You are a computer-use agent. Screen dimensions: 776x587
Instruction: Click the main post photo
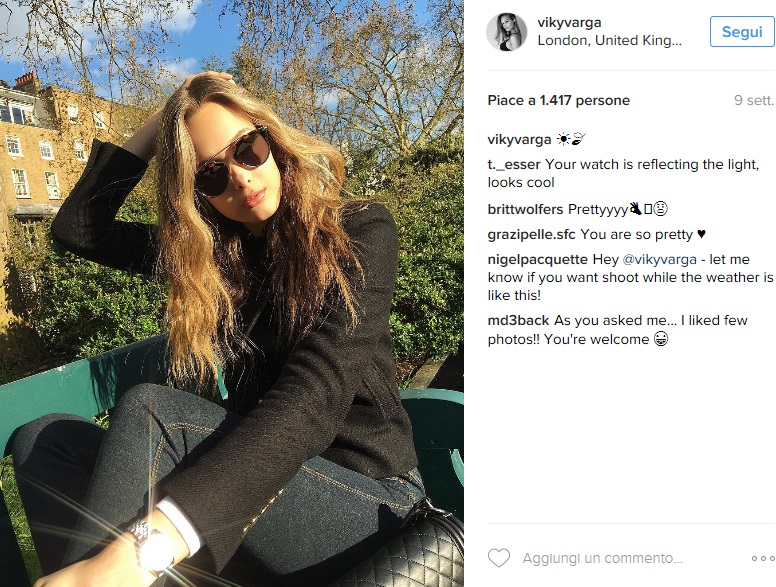[x=232, y=294]
